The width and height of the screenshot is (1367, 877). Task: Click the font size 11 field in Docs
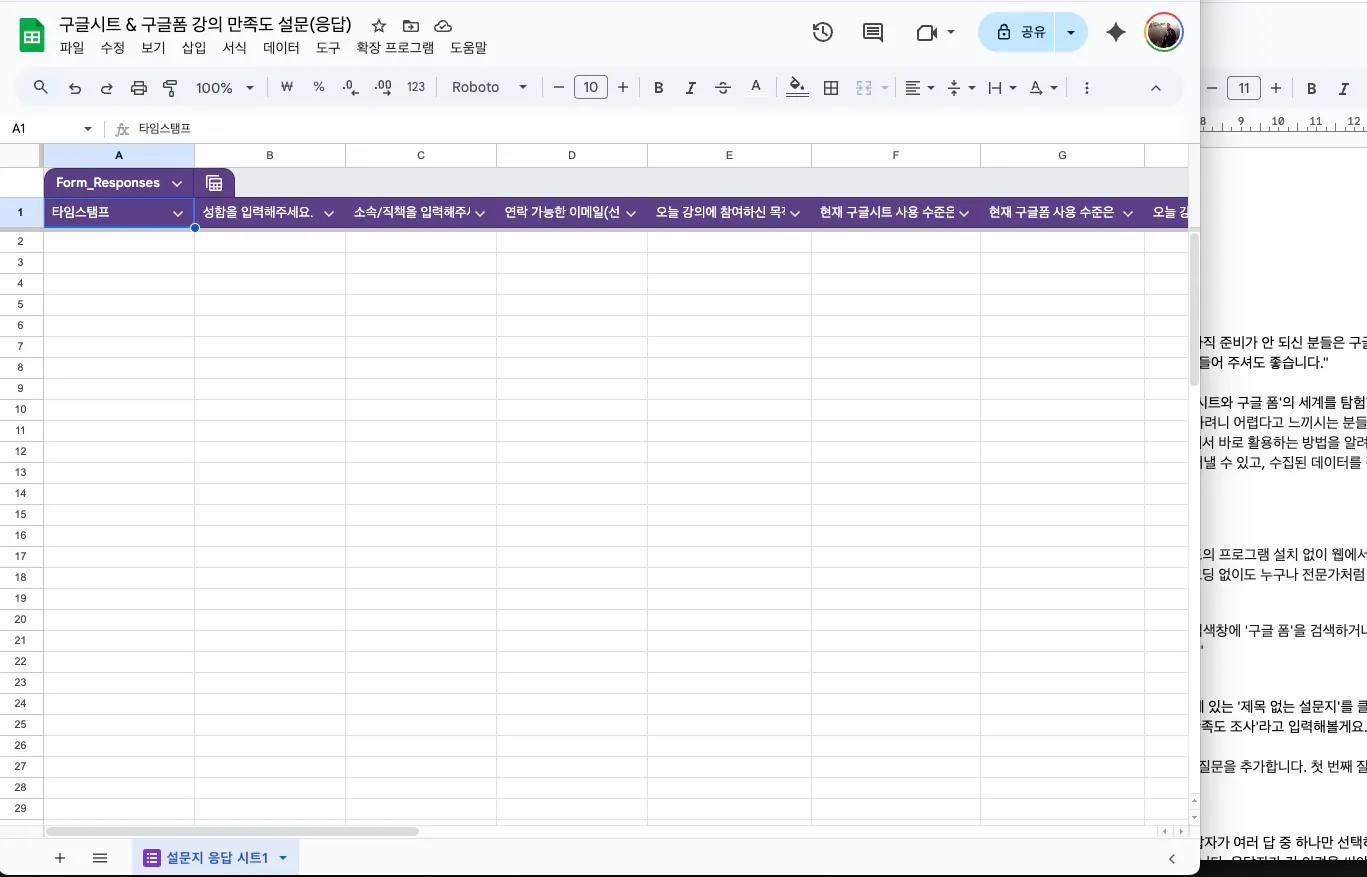pyautogui.click(x=1244, y=88)
